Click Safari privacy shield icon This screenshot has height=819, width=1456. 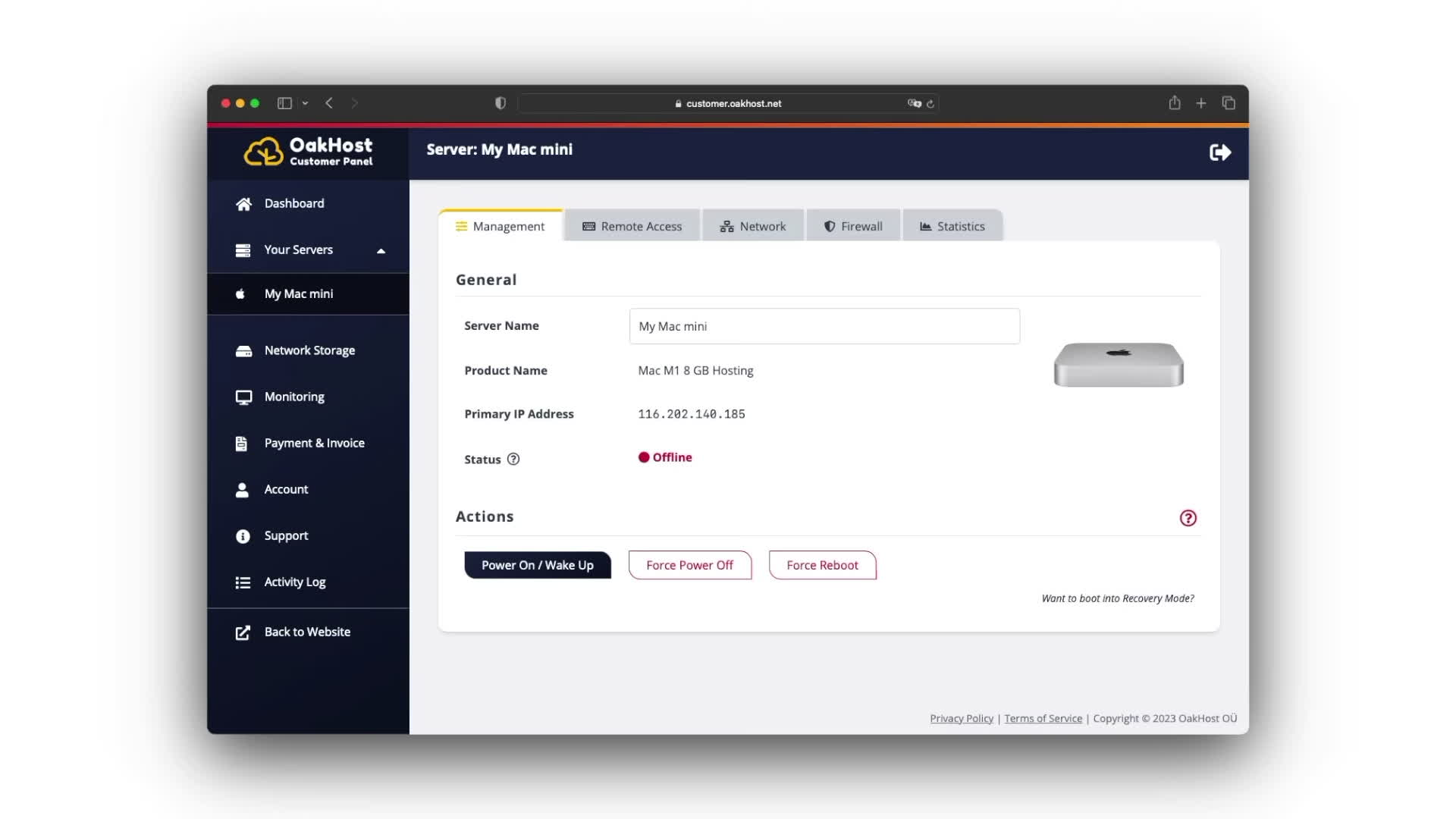coord(500,103)
